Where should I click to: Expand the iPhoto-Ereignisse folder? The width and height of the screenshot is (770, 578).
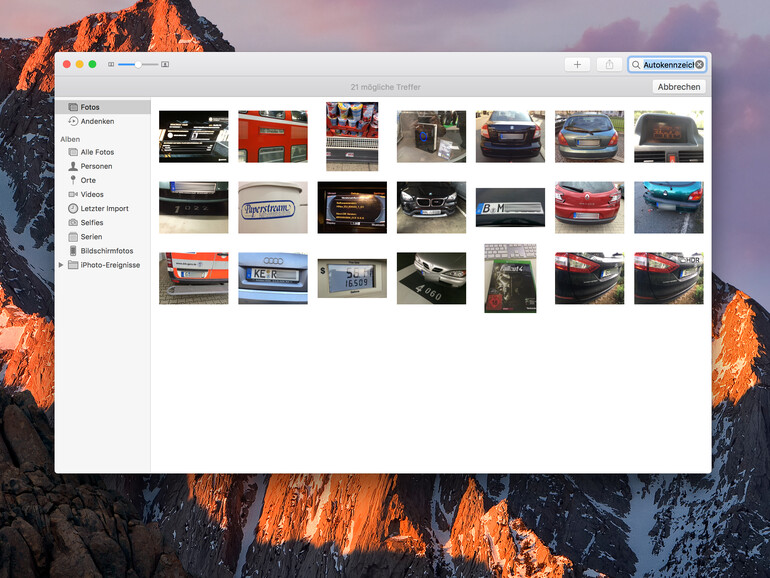(x=61, y=265)
